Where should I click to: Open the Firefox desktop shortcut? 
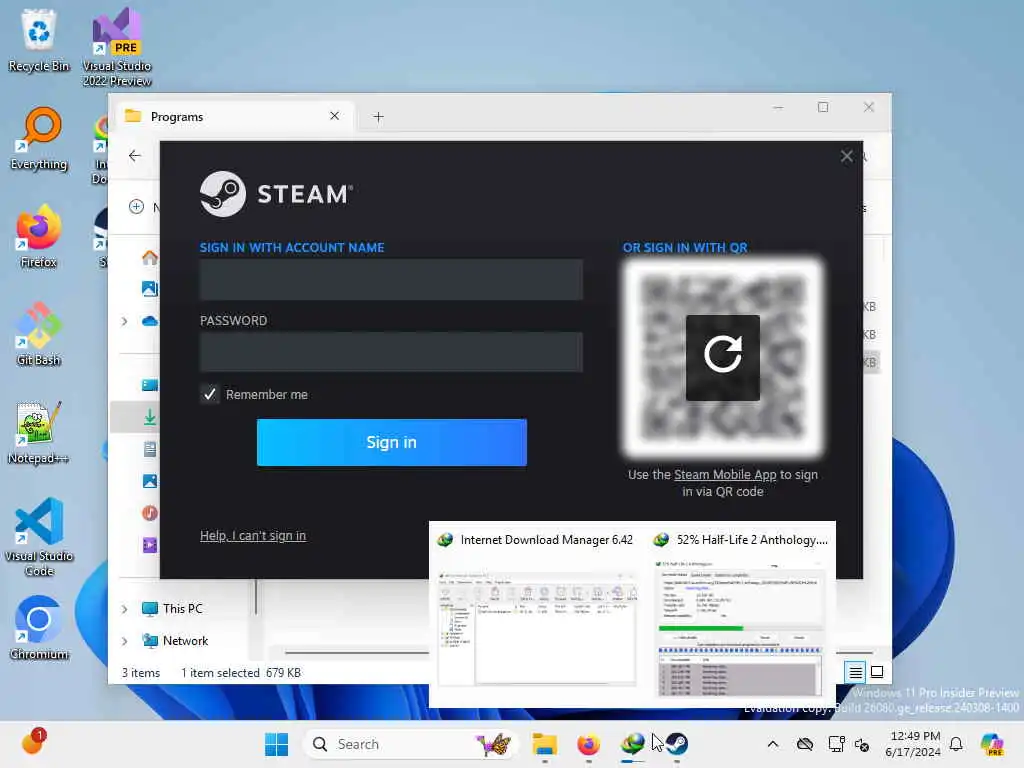point(39,236)
